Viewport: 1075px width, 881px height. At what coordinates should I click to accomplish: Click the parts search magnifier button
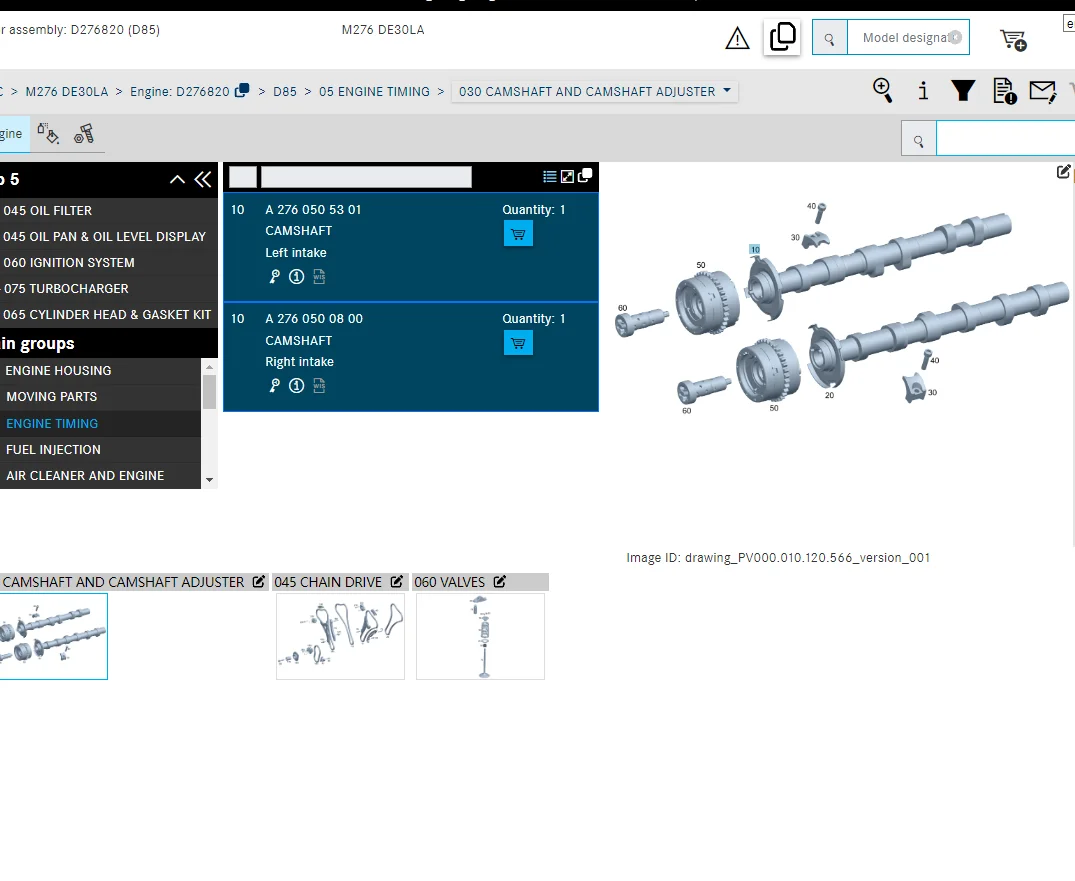tap(919, 141)
